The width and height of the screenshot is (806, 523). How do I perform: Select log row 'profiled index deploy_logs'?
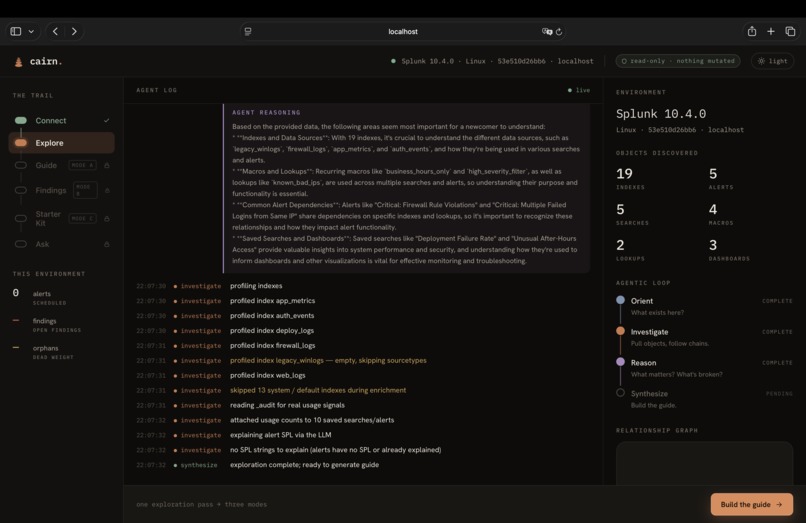363,331
